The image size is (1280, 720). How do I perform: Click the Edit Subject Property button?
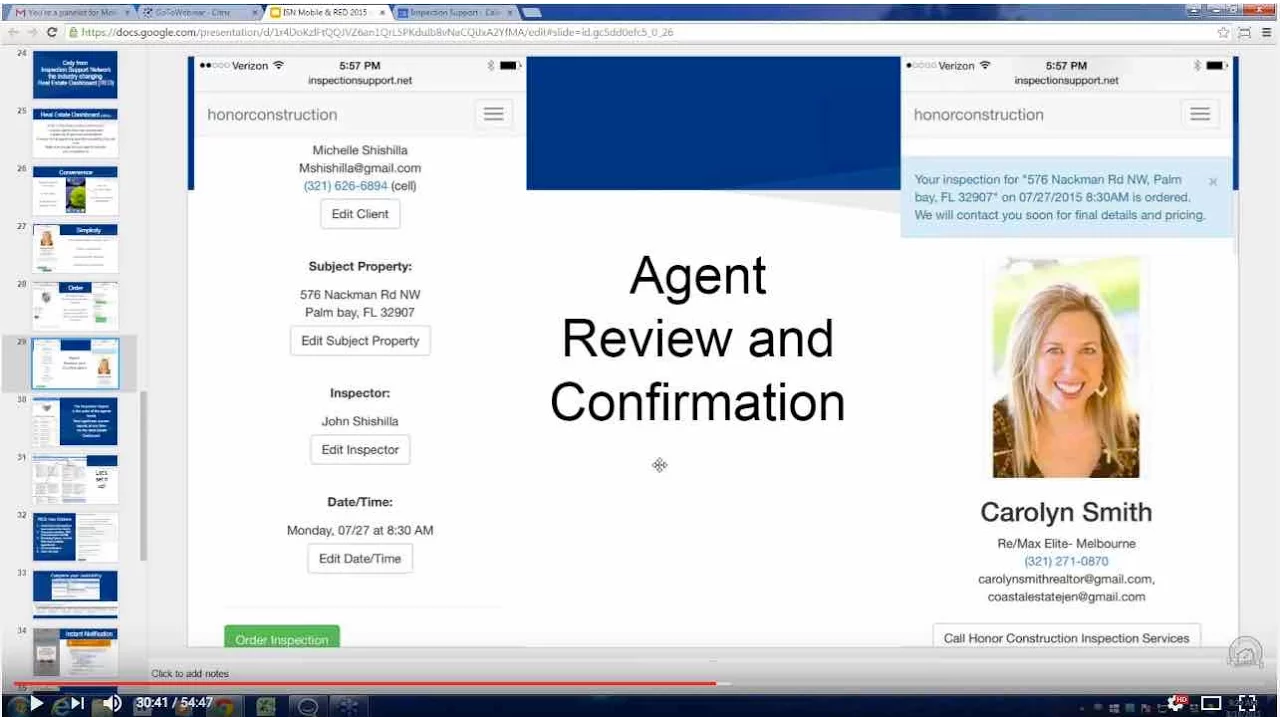point(360,341)
